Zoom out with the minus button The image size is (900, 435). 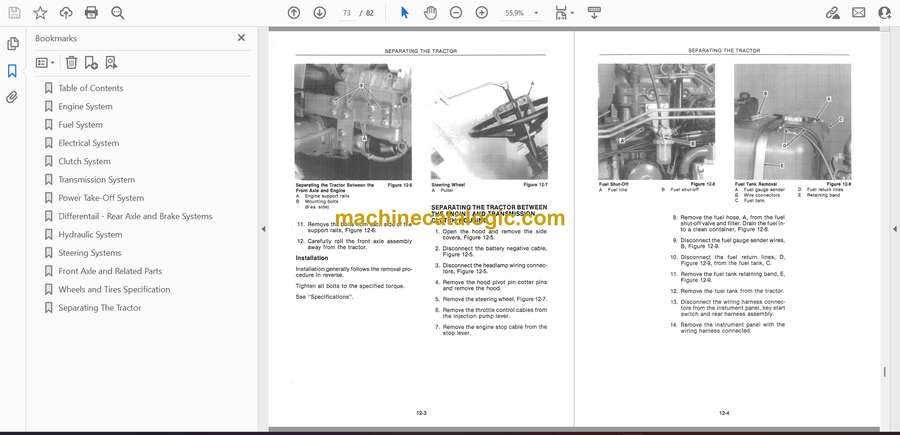pyautogui.click(x=456, y=13)
